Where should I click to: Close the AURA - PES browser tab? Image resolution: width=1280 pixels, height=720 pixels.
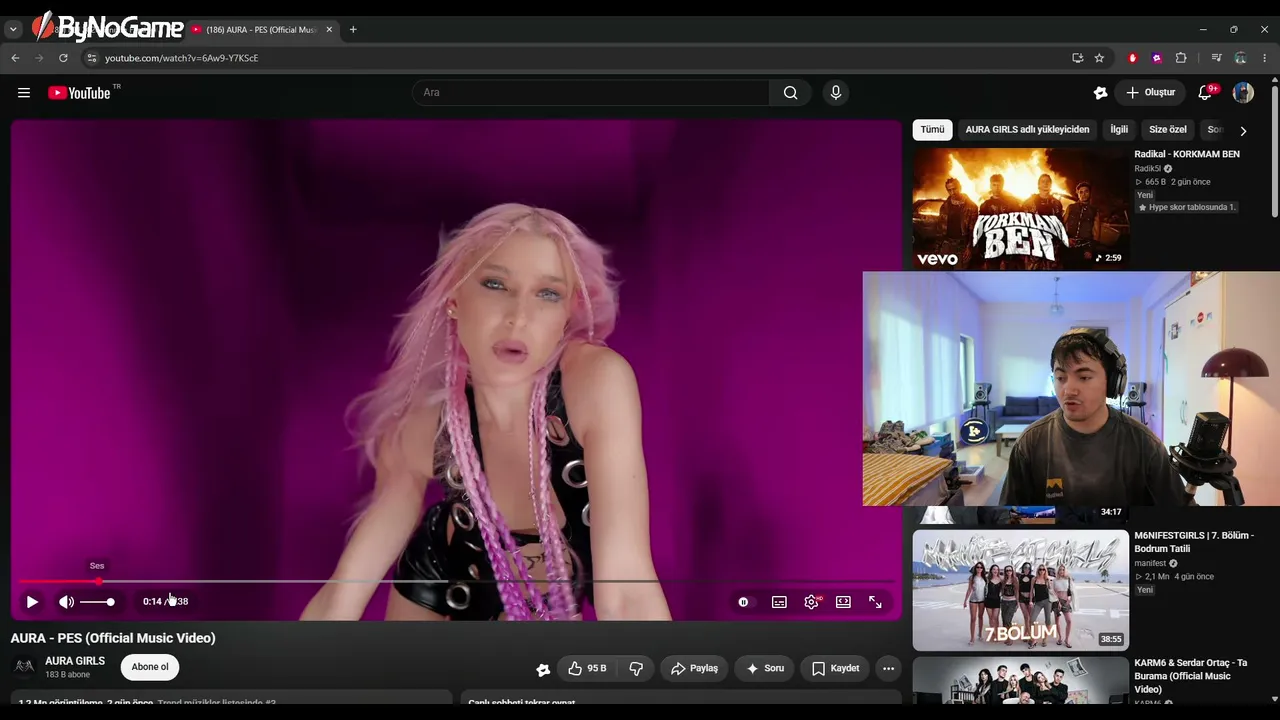coord(329,30)
